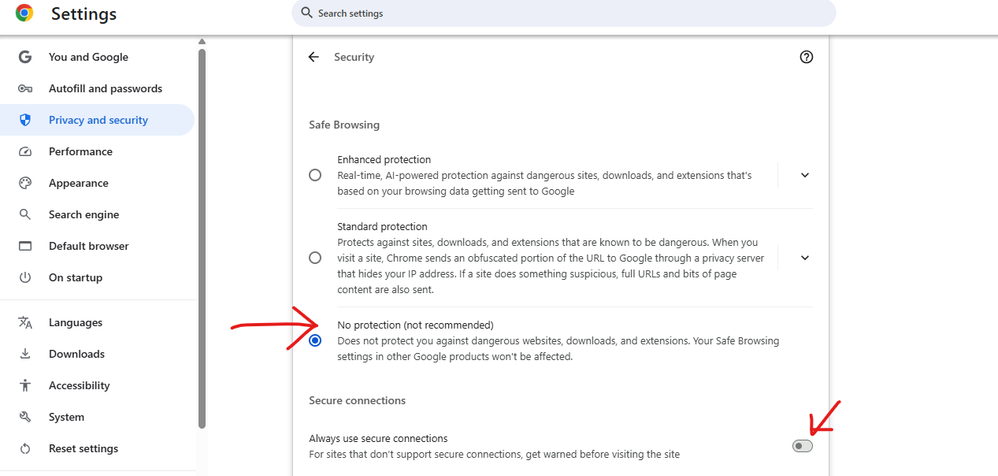
Task: Click the Appearance palette icon
Action: [x=26, y=183]
